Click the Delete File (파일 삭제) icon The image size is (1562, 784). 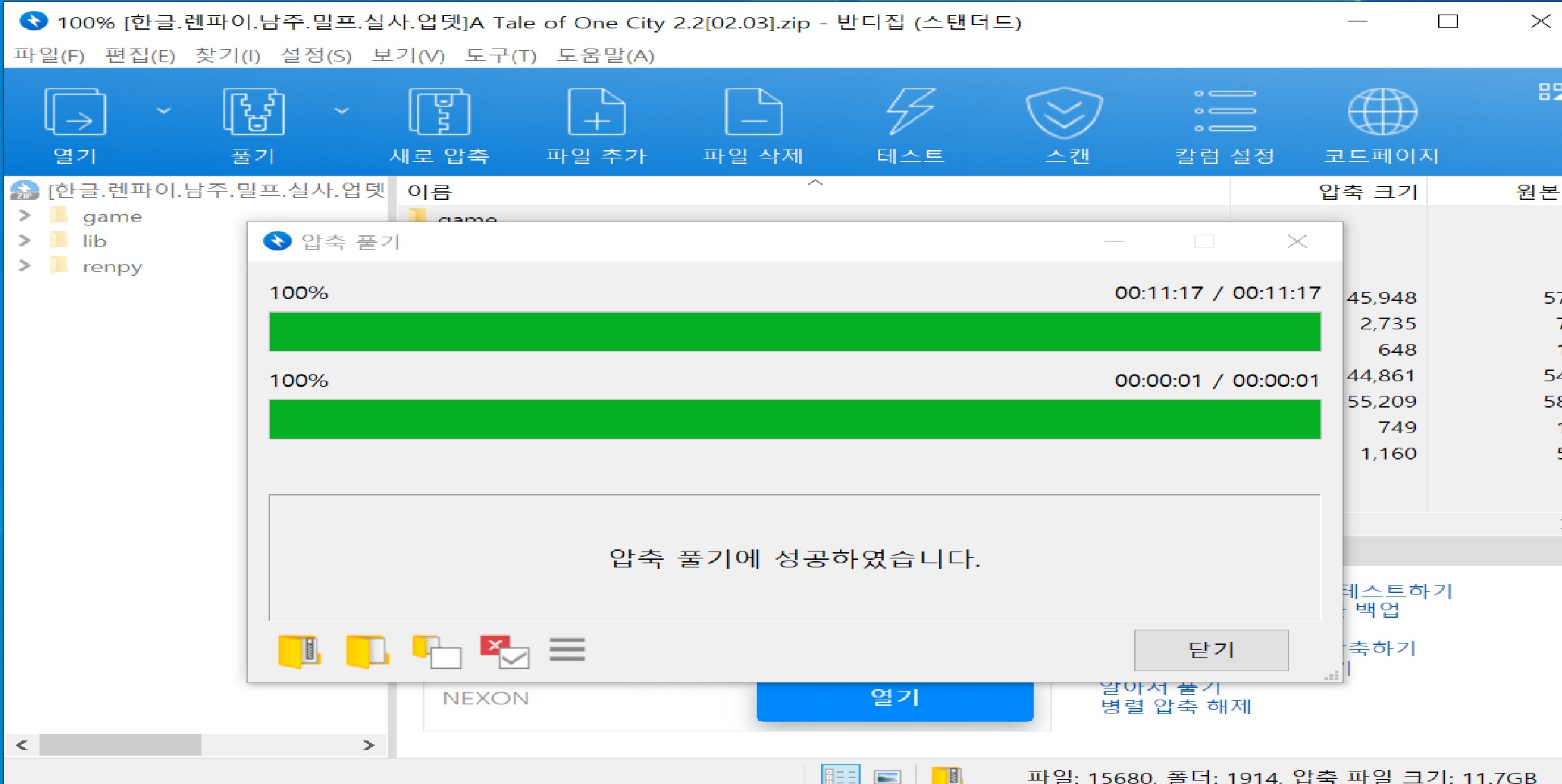[x=753, y=112]
